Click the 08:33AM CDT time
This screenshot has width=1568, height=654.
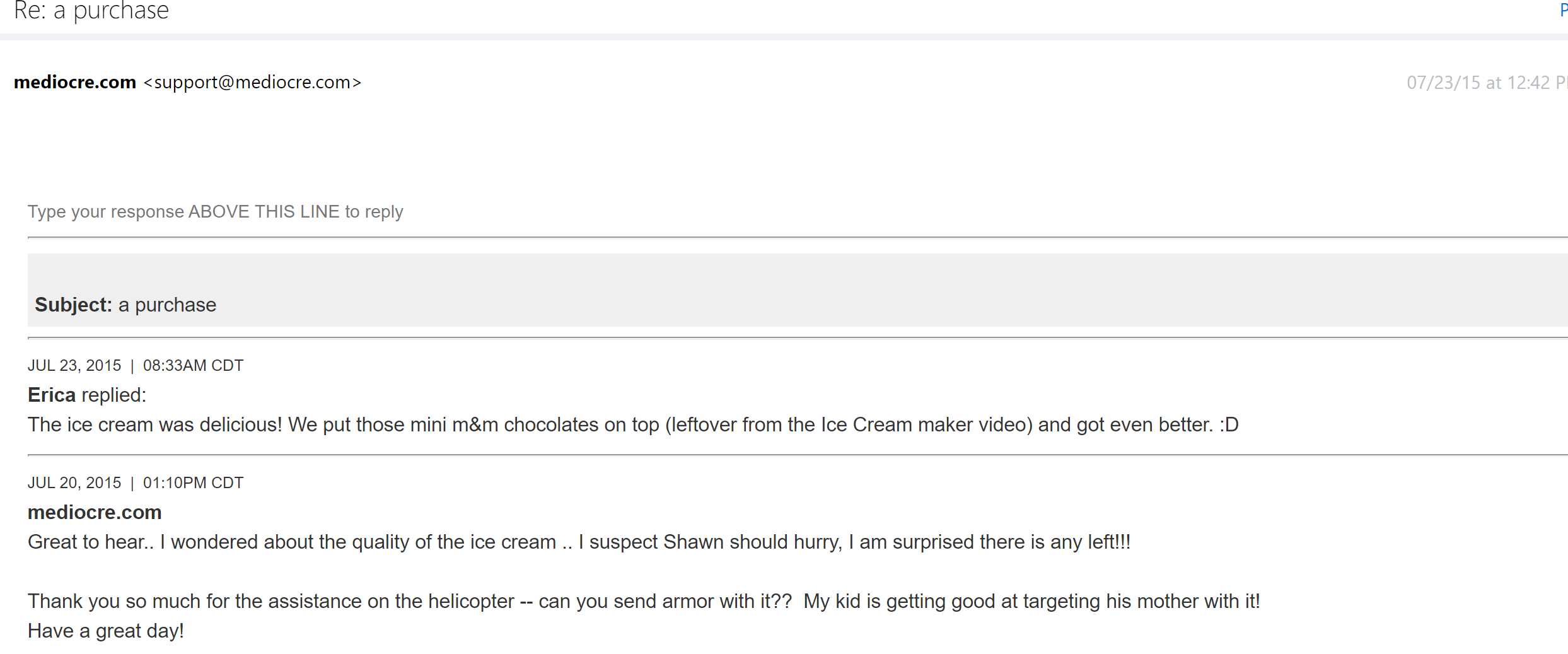point(193,365)
